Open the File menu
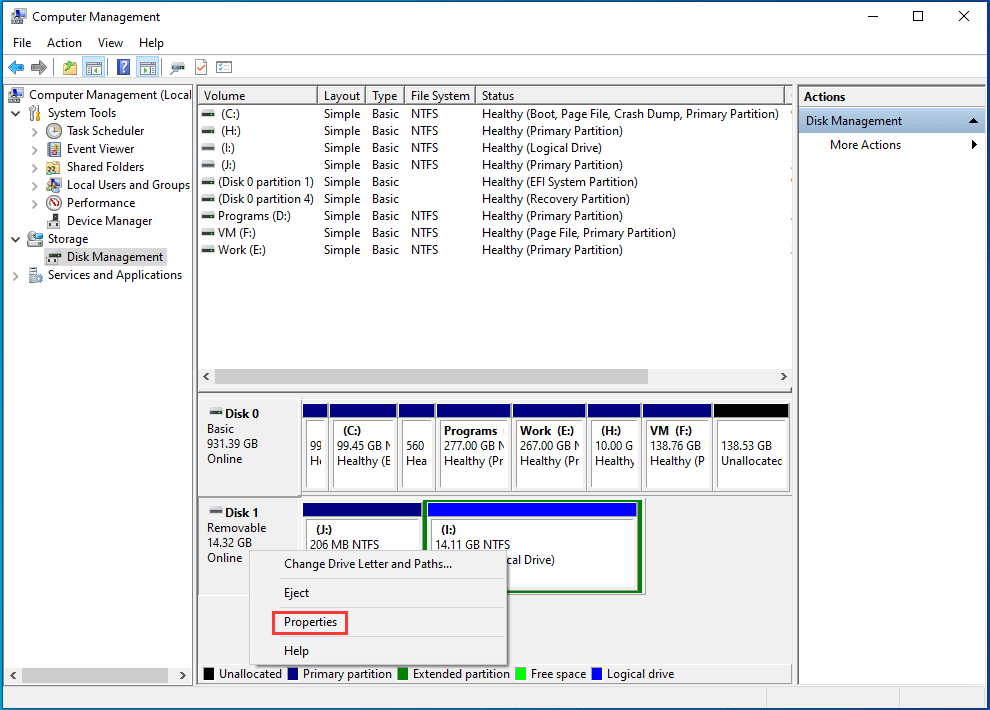The image size is (990, 710). (22, 43)
